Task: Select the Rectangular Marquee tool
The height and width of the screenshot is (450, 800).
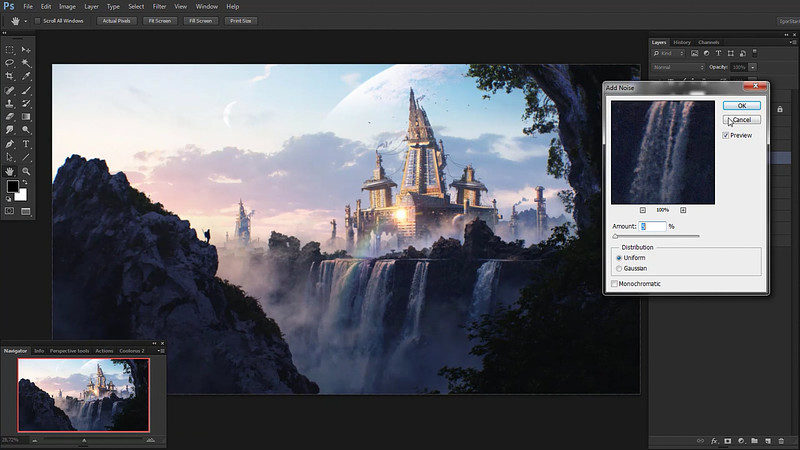Action: [x=10, y=50]
